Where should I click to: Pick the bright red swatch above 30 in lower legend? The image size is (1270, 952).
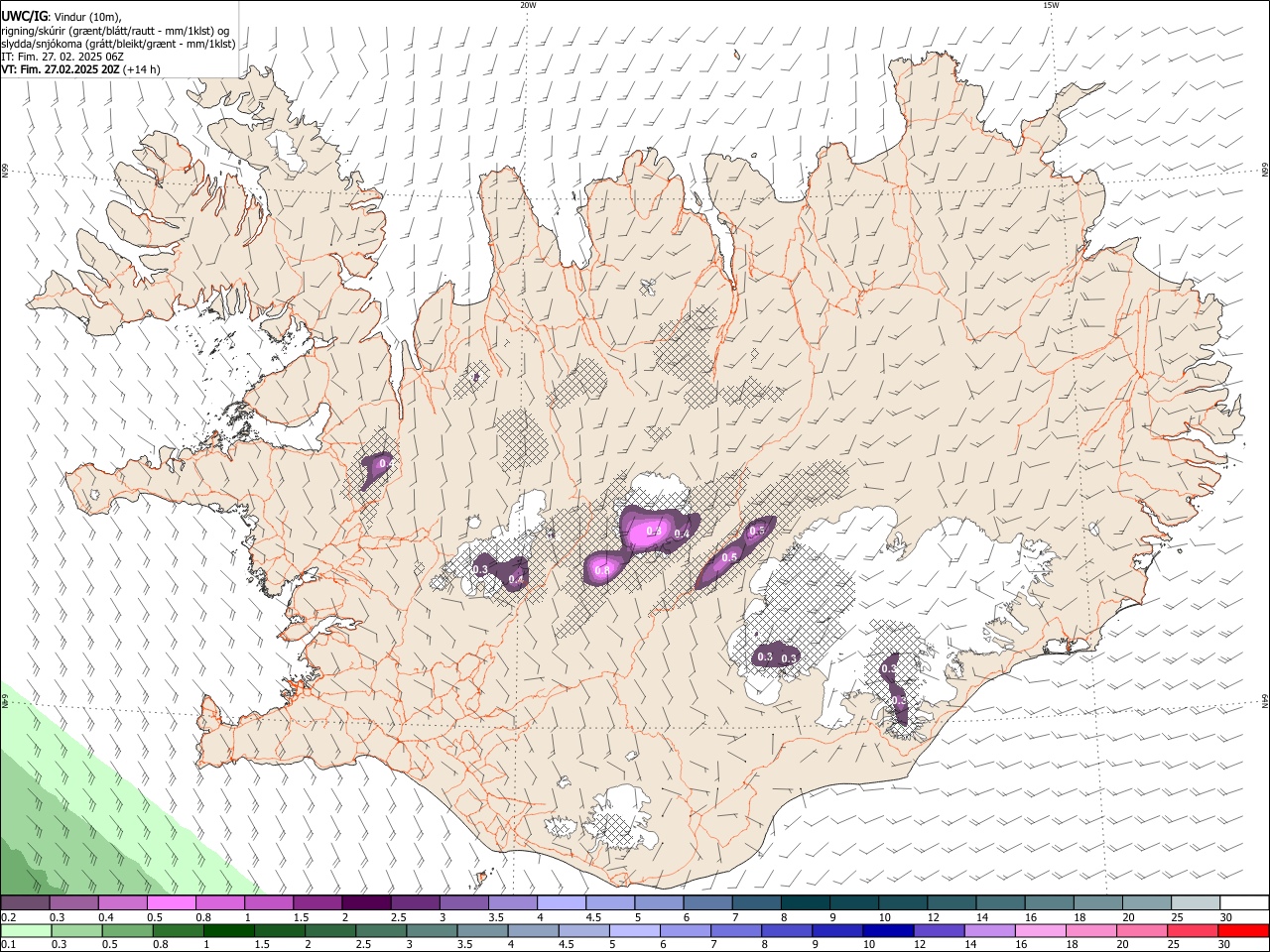(1242, 930)
